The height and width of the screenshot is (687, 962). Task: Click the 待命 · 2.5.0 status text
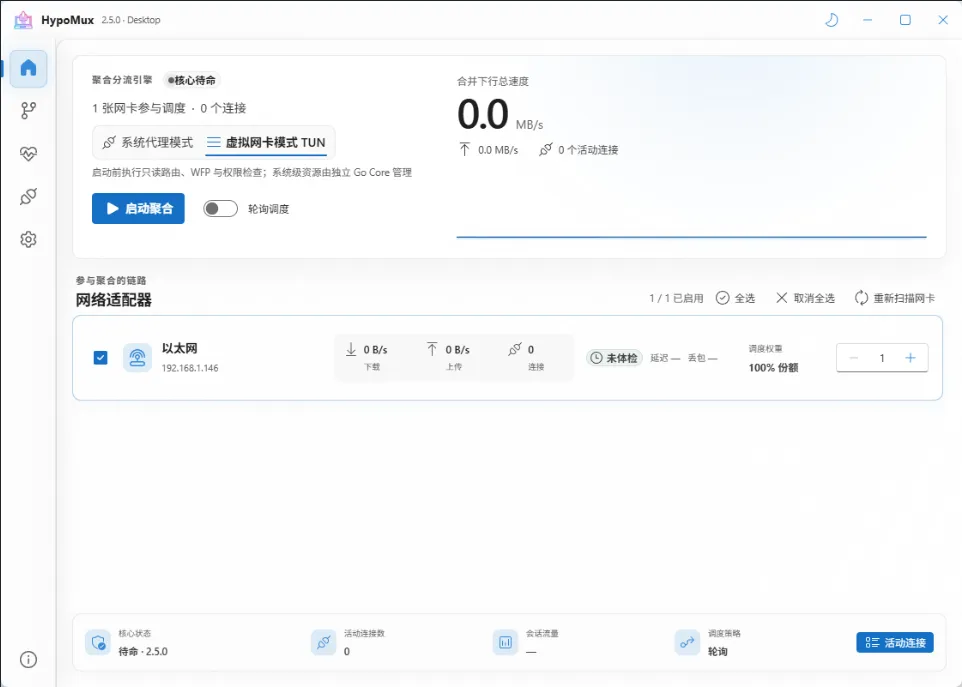click(x=143, y=651)
